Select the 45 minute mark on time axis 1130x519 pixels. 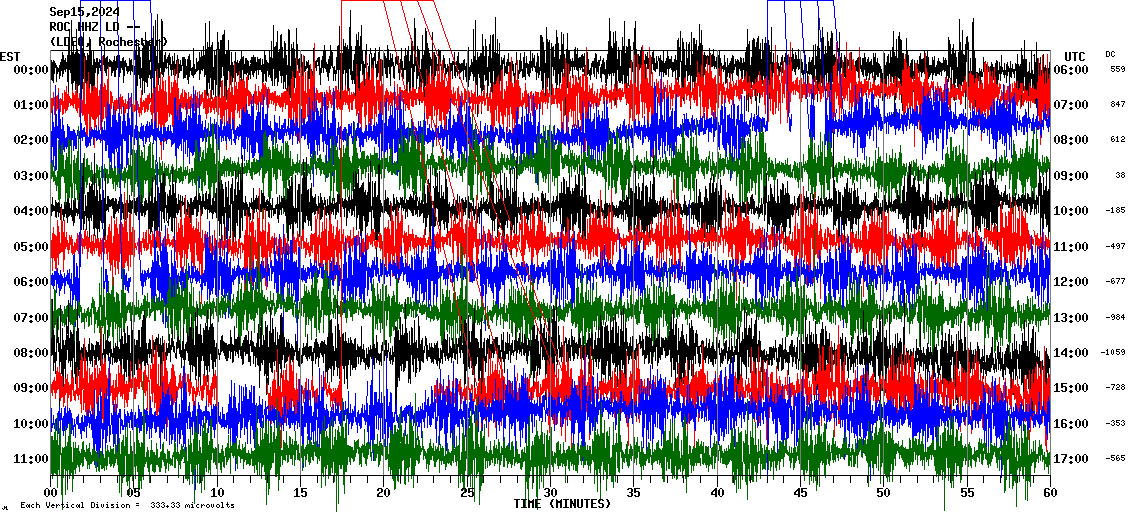pos(800,493)
